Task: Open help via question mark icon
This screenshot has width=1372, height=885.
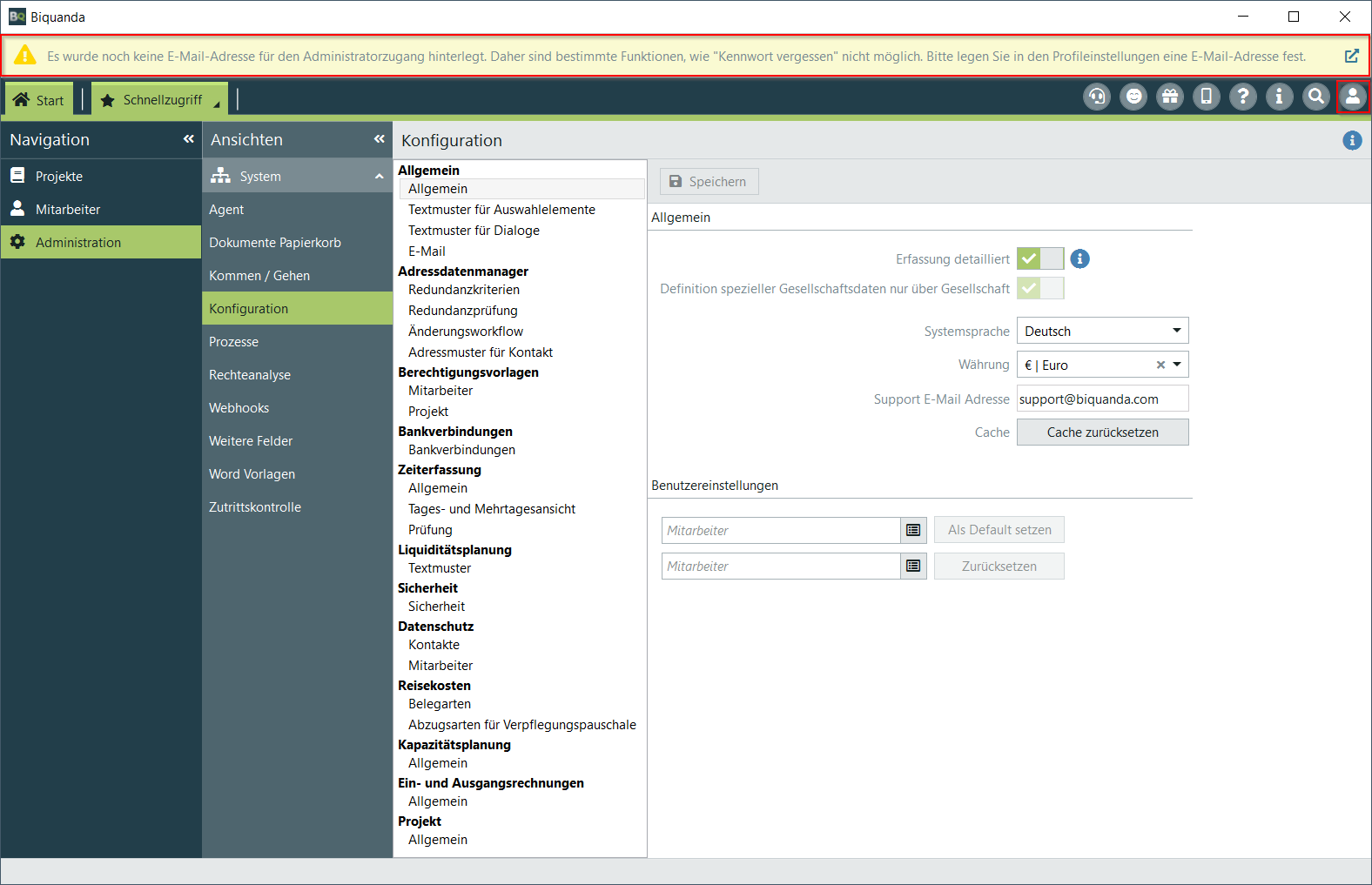Action: pyautogui.click(x=1243, y=97)
